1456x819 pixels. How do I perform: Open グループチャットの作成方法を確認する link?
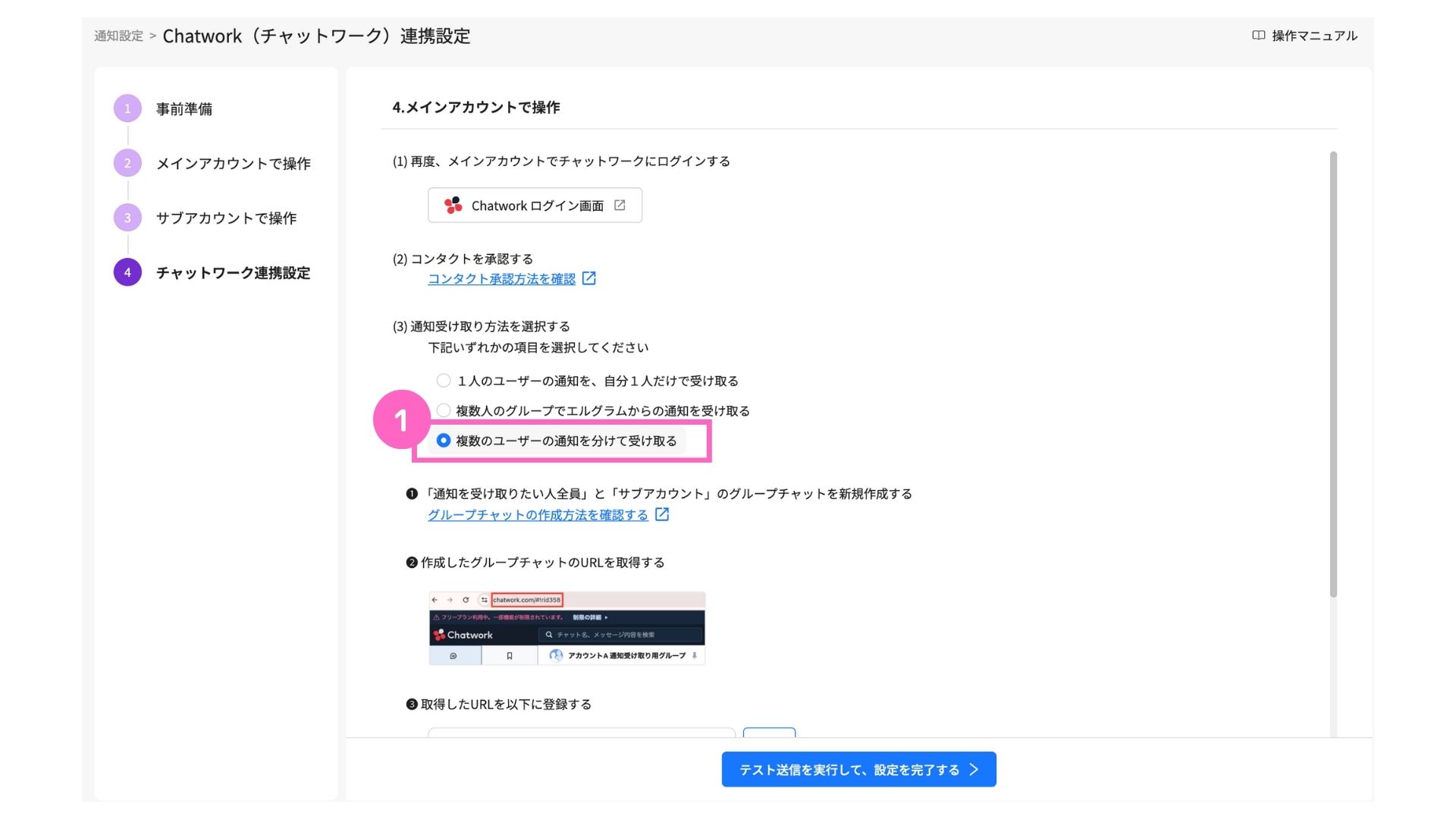click(x=538, y=515)
